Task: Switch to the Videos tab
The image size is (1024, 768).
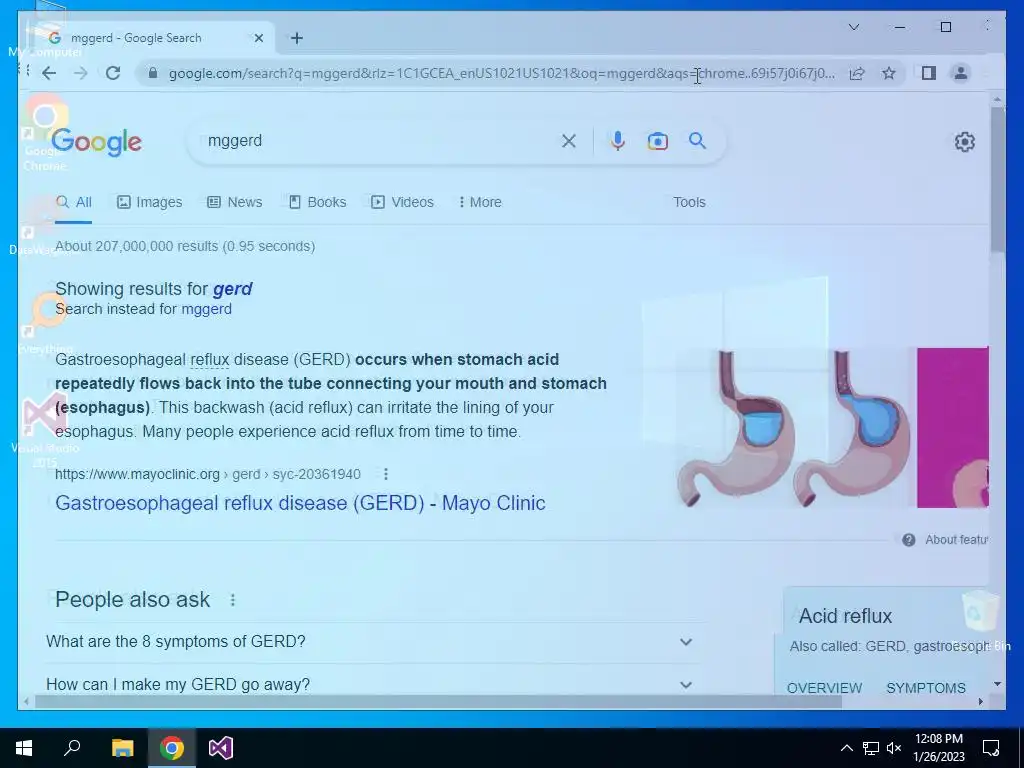Action: click(402, 202)
